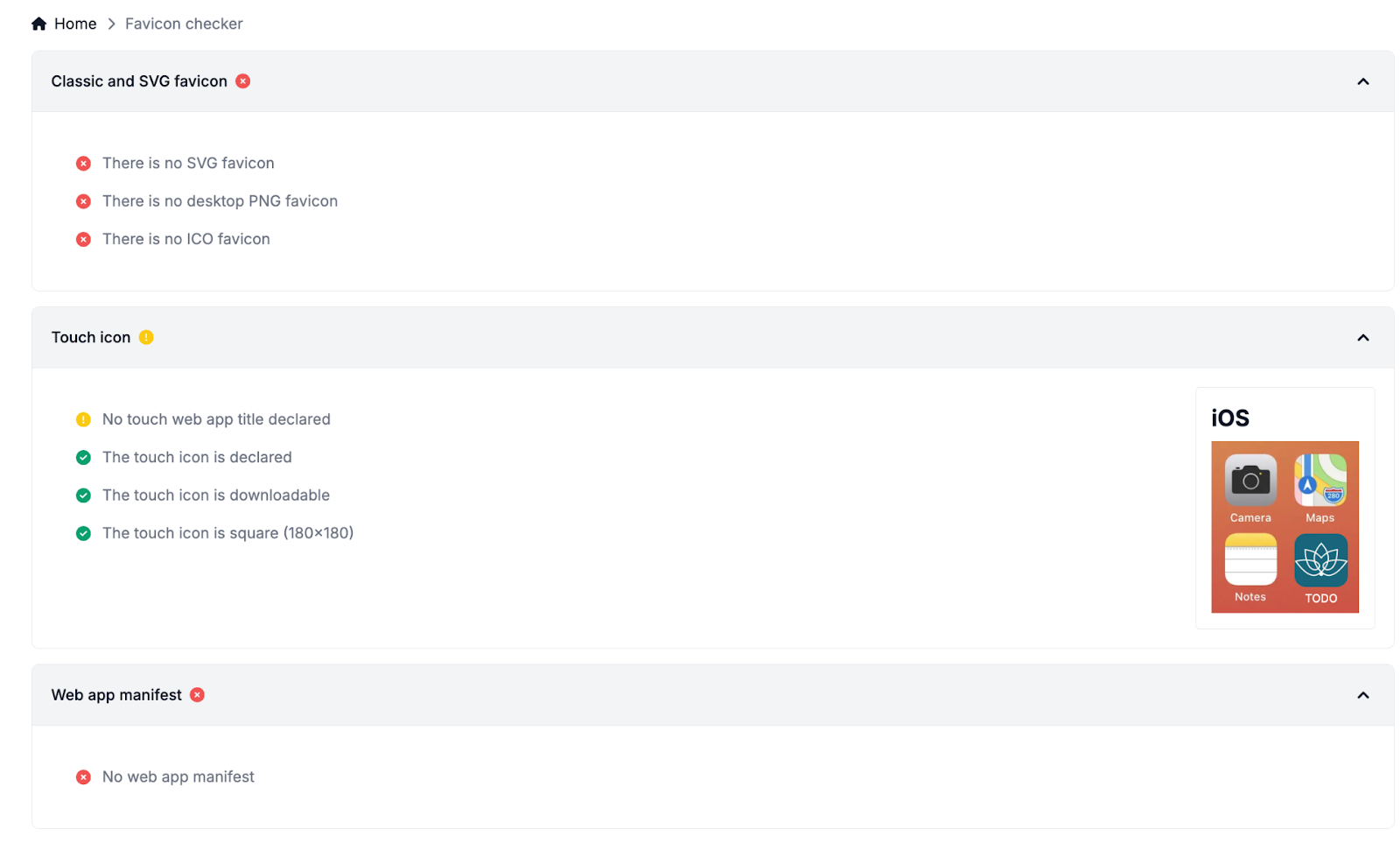Collapse the Web app manifest chevron
The width and height of the screenshot is (1400, 850).
tap(1362, 695)
